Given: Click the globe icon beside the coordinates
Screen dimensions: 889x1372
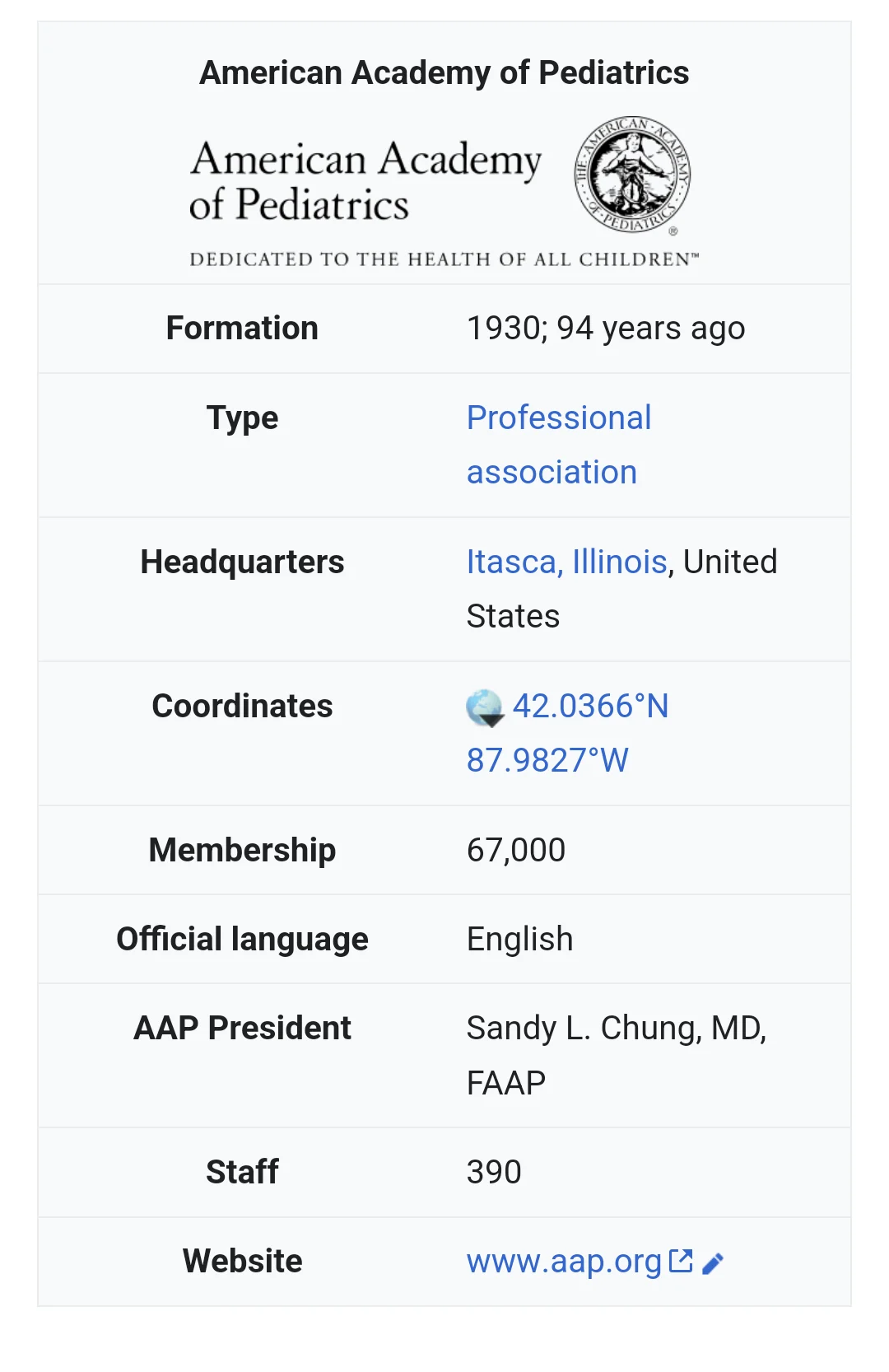Looking at the screenshot, I should 484,707.
